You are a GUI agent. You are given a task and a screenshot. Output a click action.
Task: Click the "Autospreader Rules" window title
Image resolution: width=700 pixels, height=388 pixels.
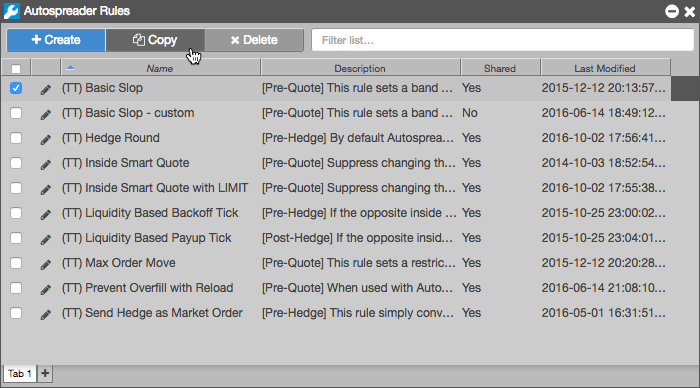(77, 11)
